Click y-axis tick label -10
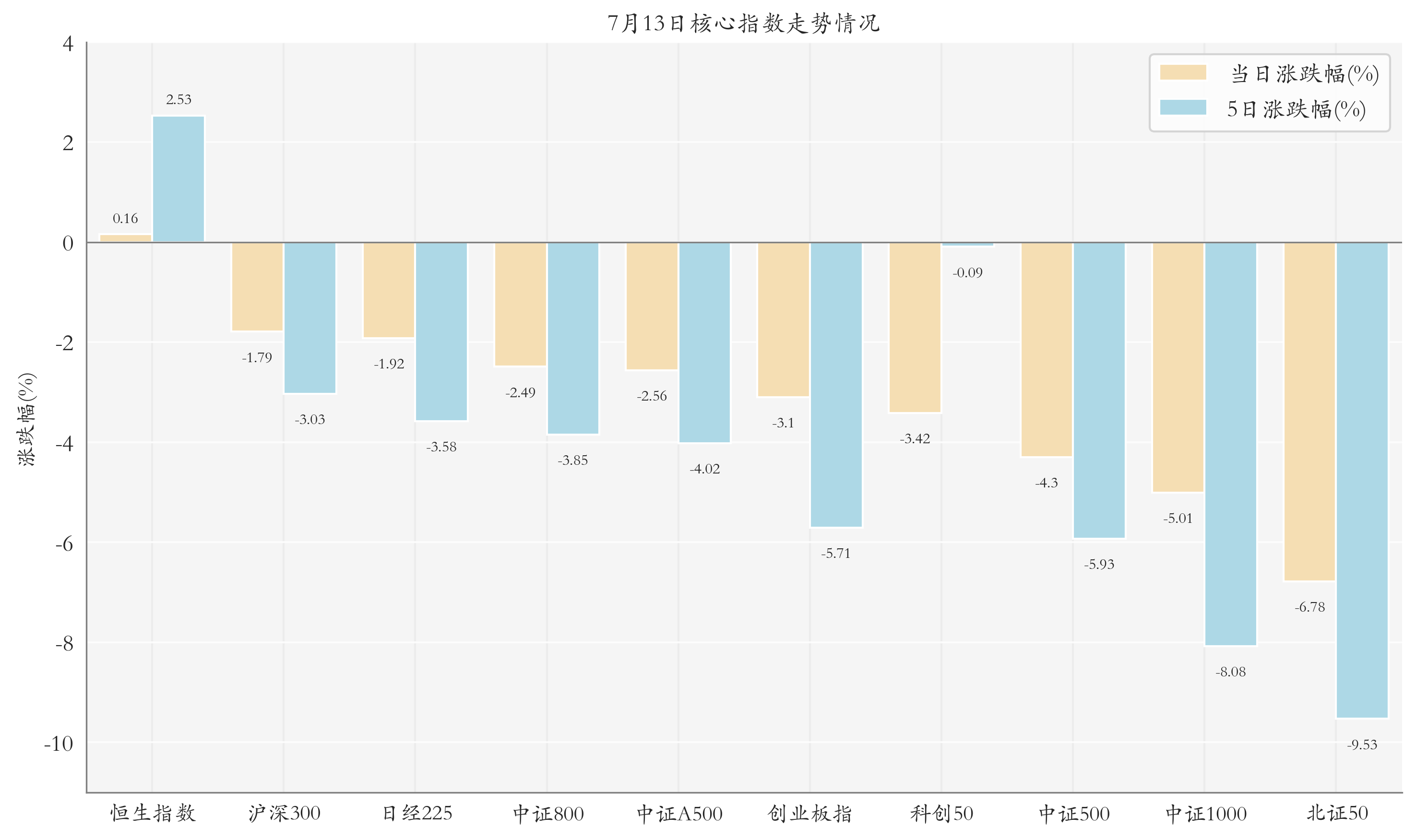 click(59, 743)
